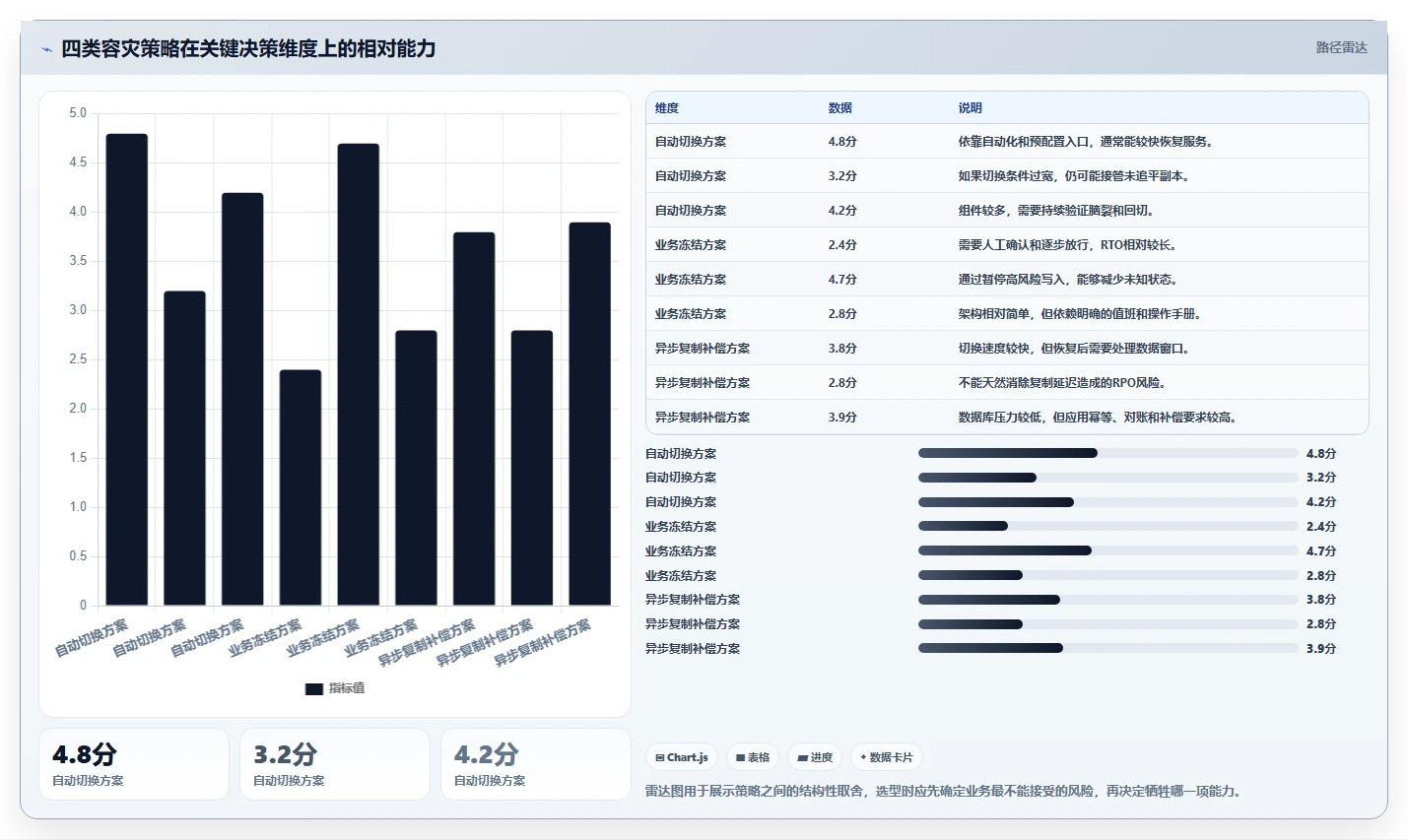Click the 异步复制补偿方案 3.9分 progress bar
Screen dimensions: 1408x840
tap(1107, 648)
